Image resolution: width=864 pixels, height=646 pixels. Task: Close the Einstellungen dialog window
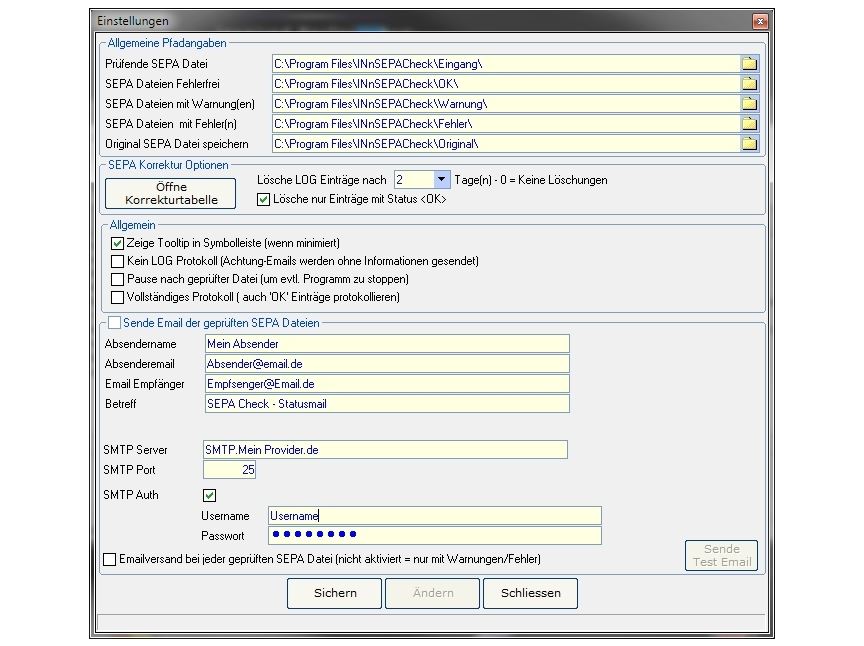point(760,20)
